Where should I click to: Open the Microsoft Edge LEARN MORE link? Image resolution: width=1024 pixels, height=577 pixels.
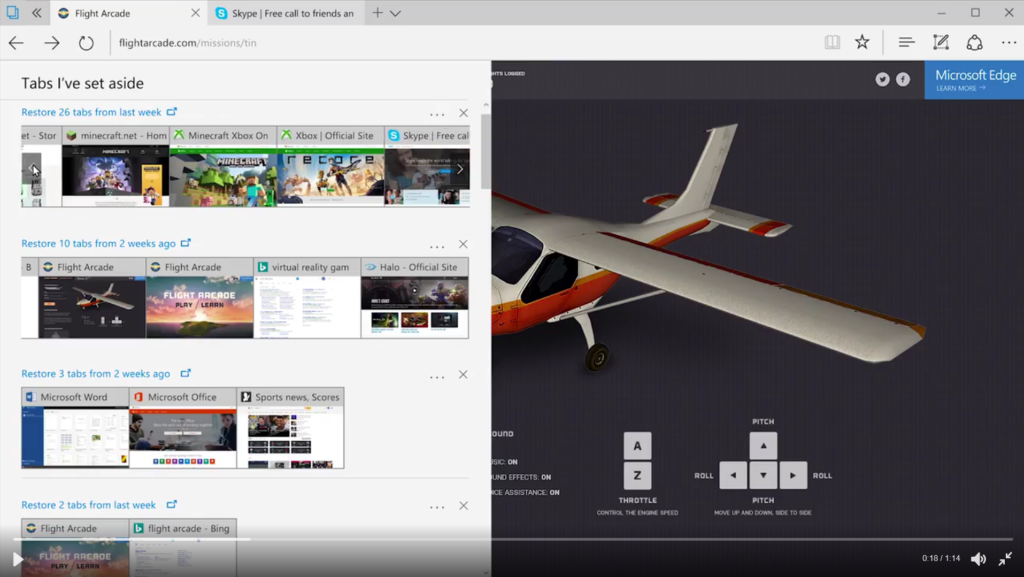point(959,86)
